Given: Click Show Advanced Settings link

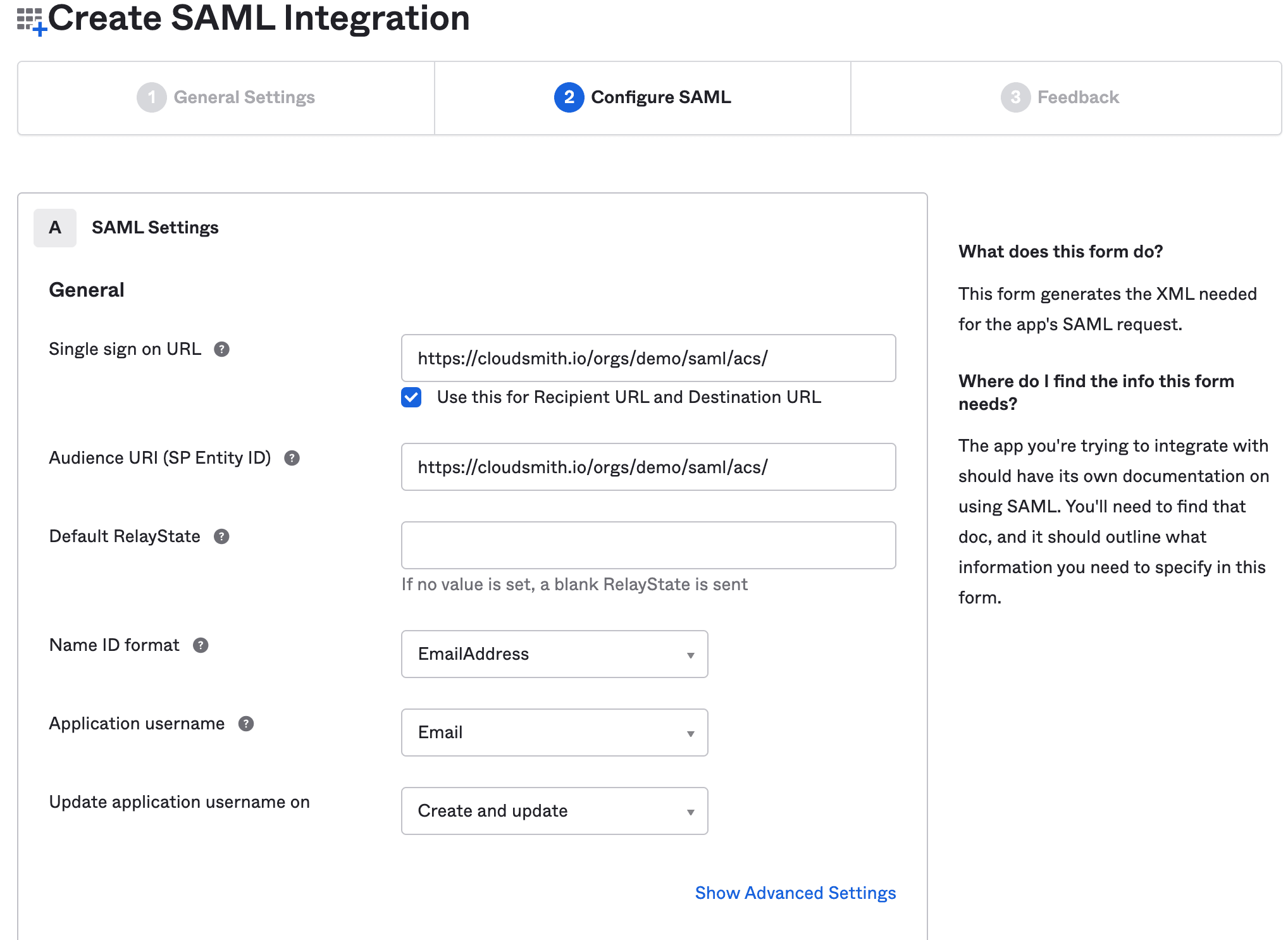Looking at the screenshot, I should [795, 893].
